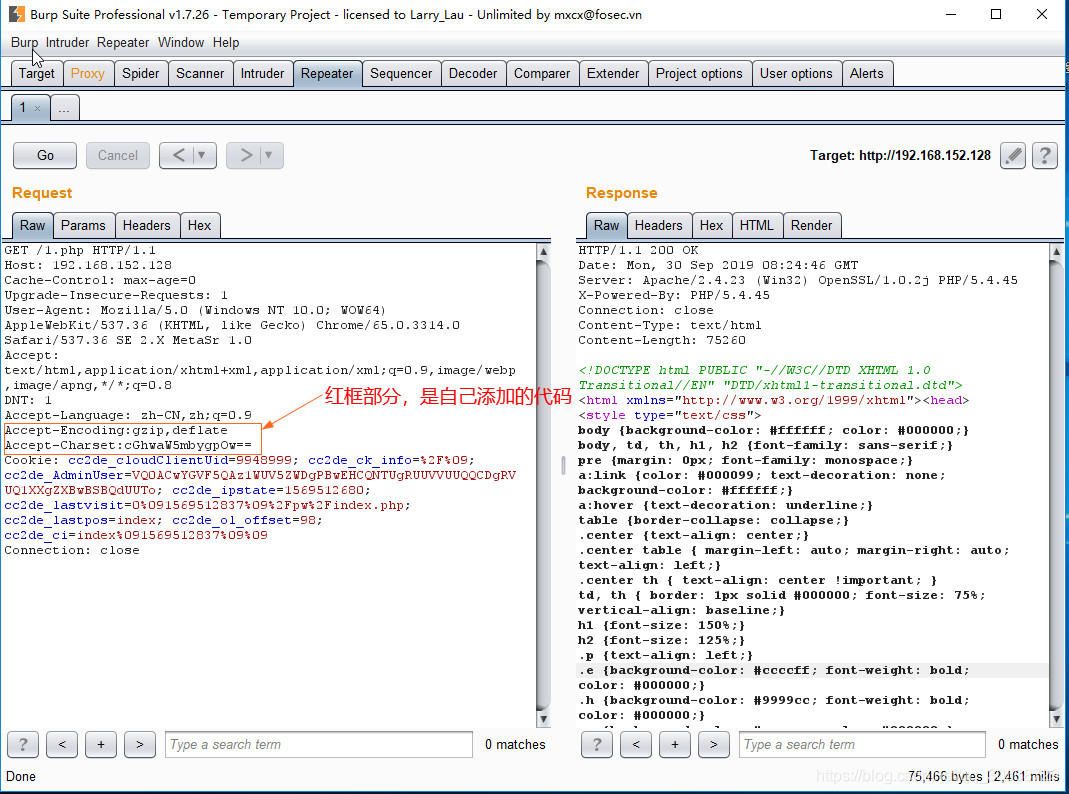The image size is (1069, 794).
Task: Click the response pane scroll-down arrow
Action: click(1056, 719)
